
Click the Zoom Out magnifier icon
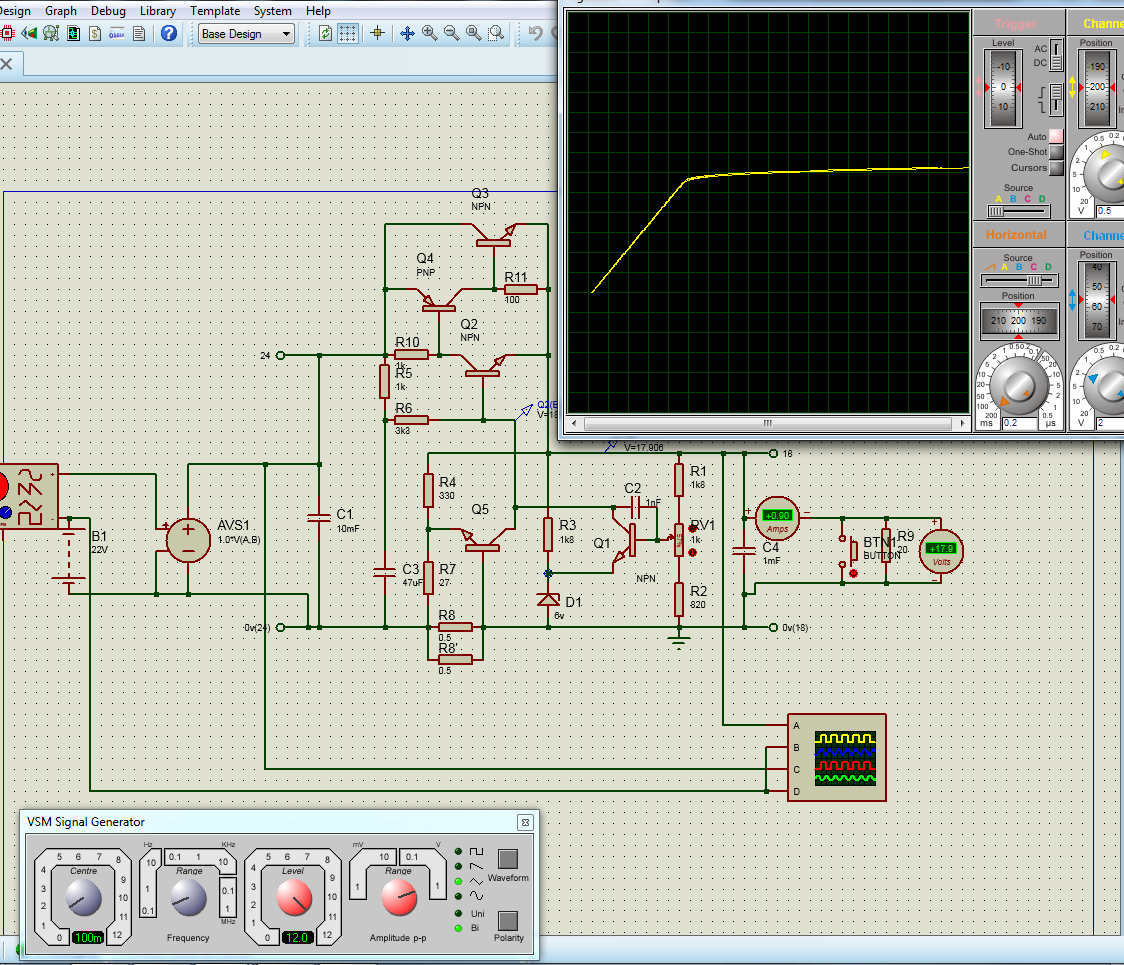pos(452,33)
